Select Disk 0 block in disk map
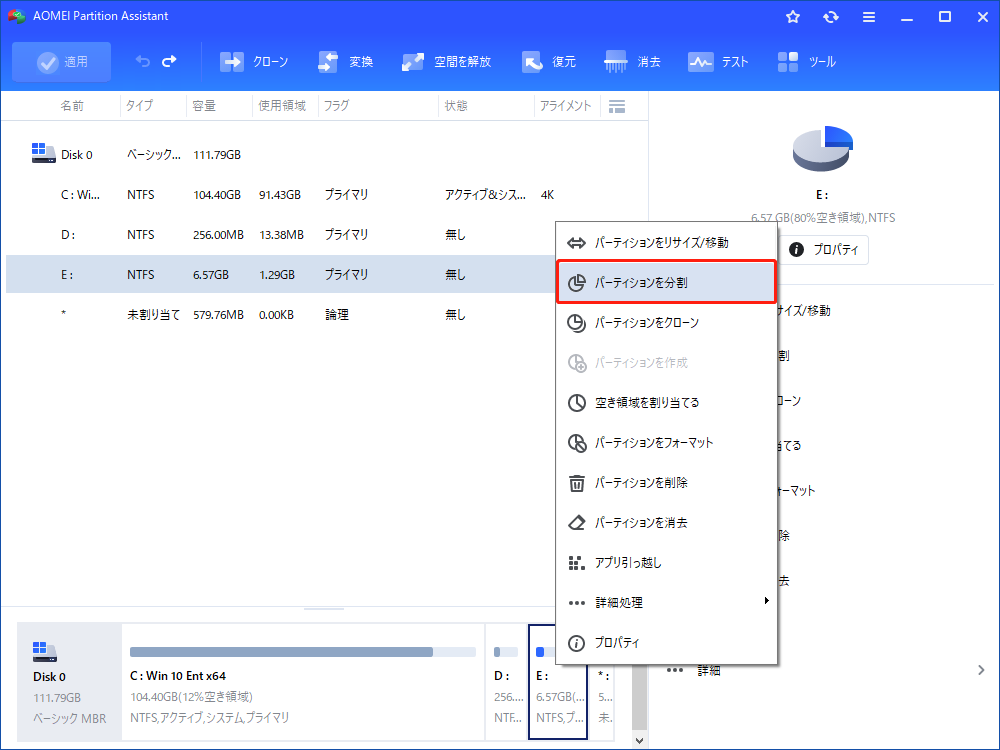The image size is (1000, 750). pyautogui.click(x=69, y=682)
